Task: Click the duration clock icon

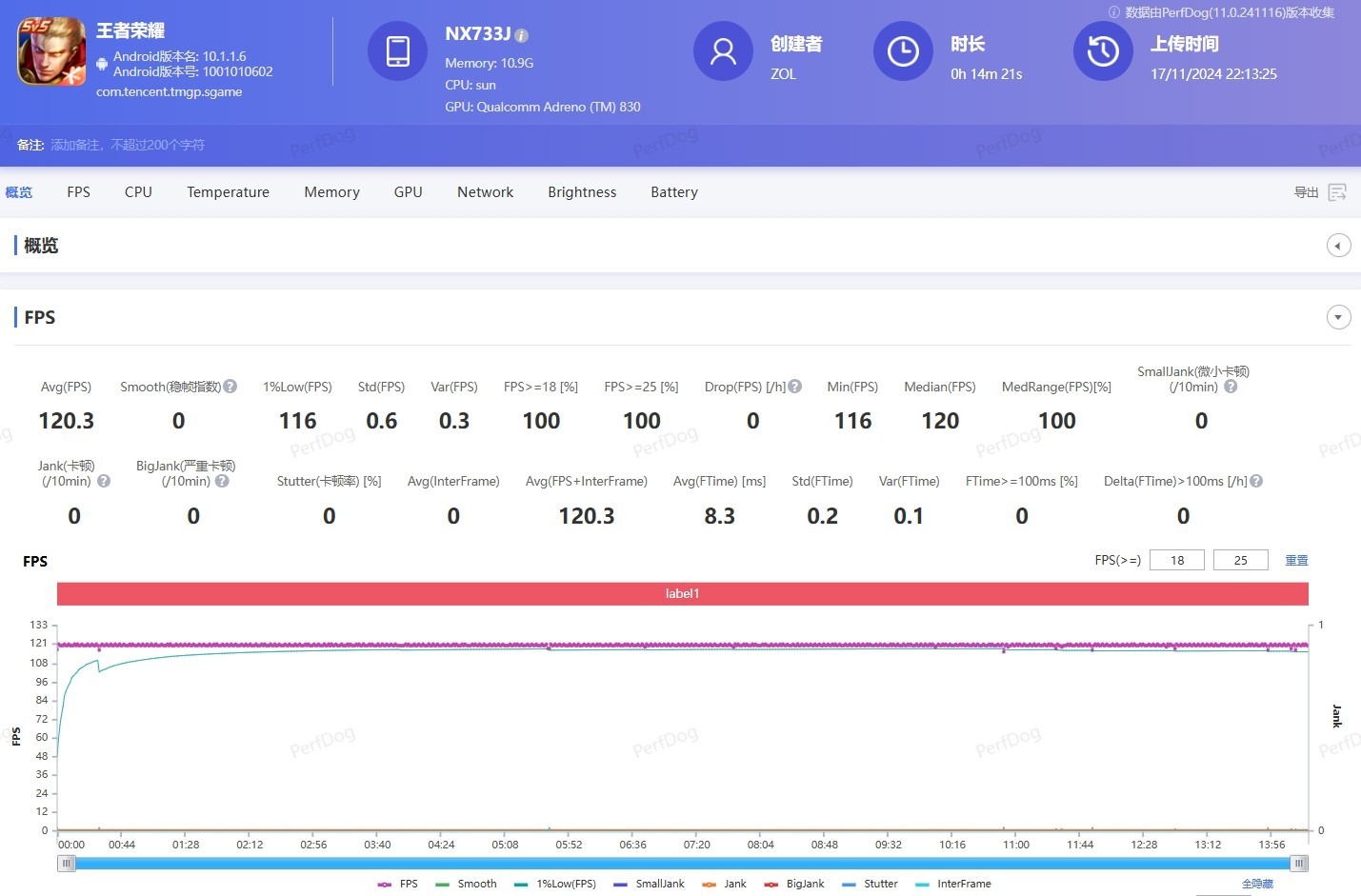Action: coord(903,51)
